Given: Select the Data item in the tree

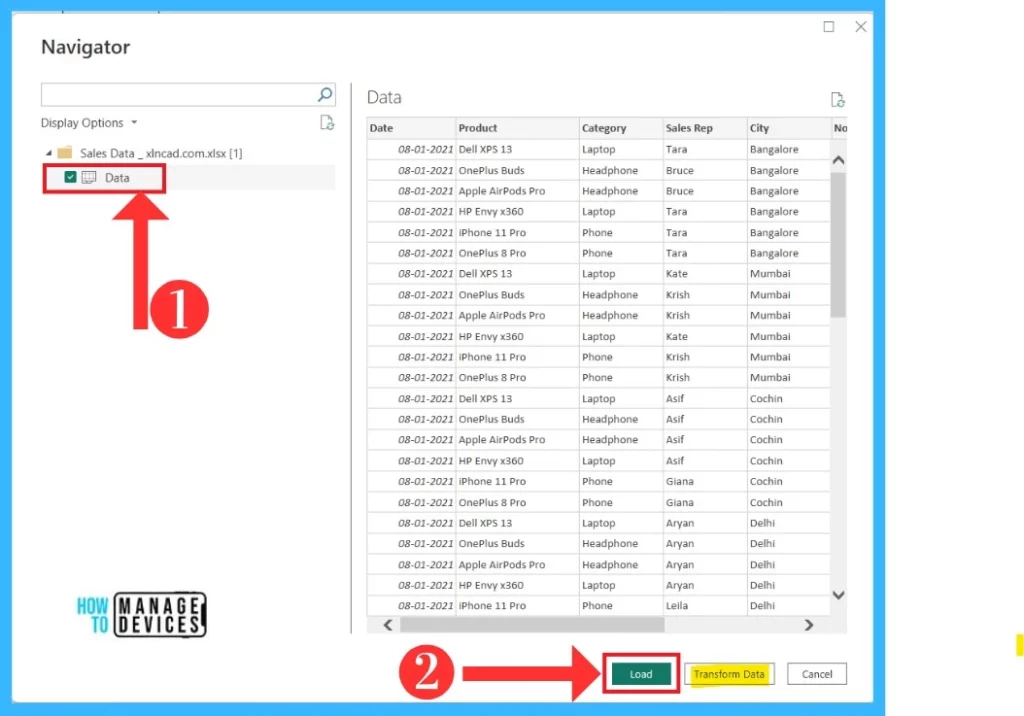Looking at the screenshot, I should coord(117,178).
